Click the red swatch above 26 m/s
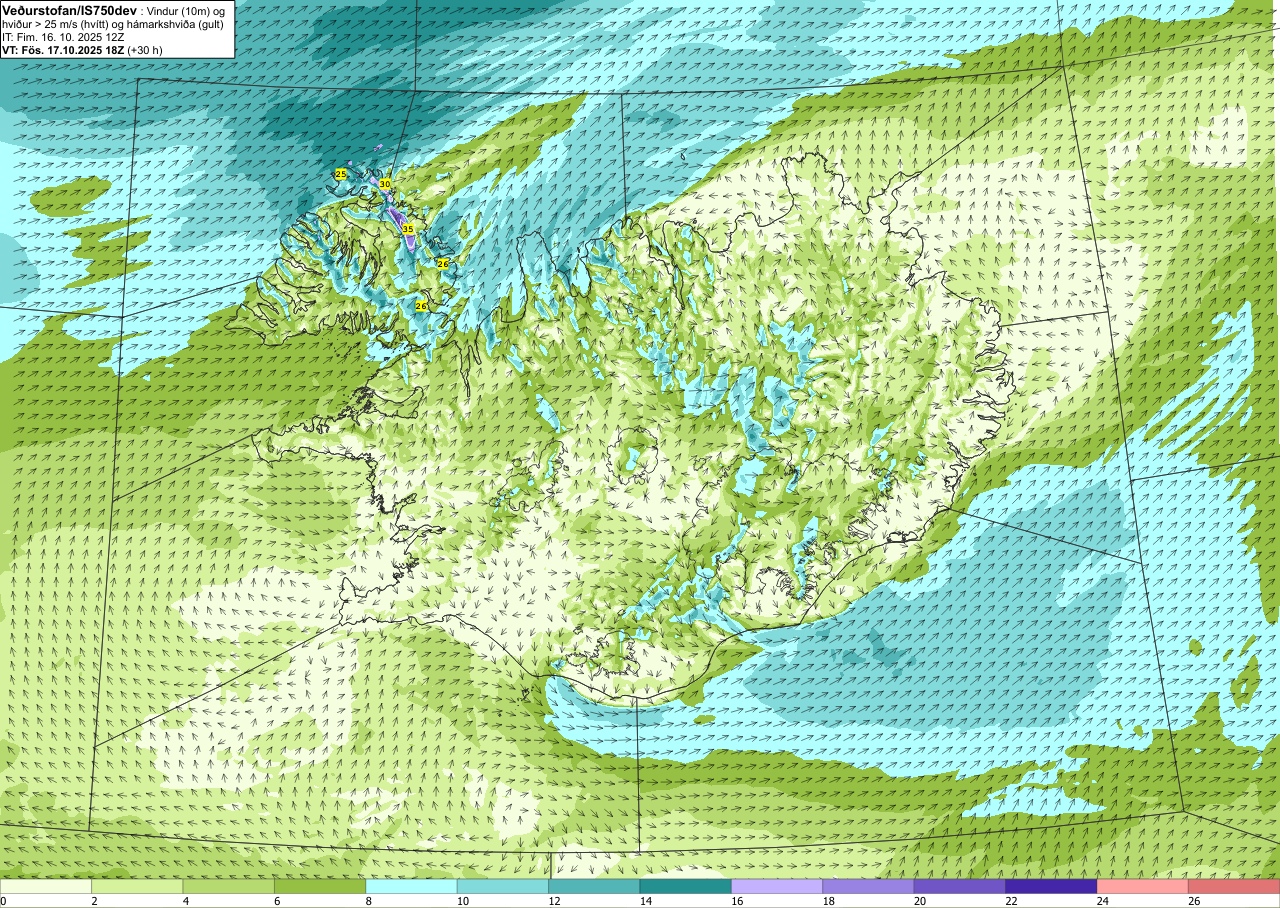 coord(1234,887)
